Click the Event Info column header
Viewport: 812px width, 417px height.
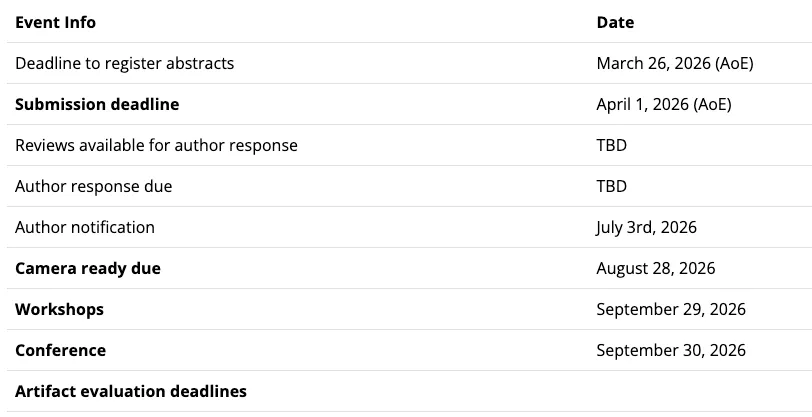[55, 22]
